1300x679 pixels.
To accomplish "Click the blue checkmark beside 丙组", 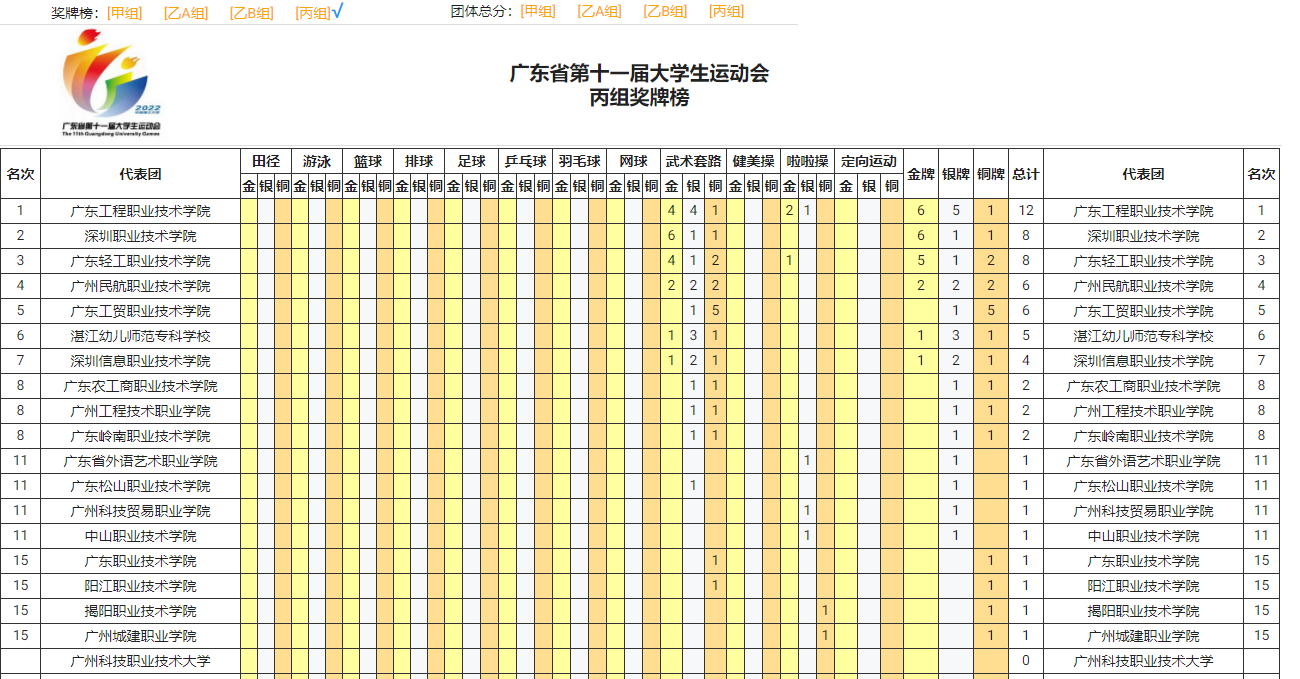I will tap(338, 11).
